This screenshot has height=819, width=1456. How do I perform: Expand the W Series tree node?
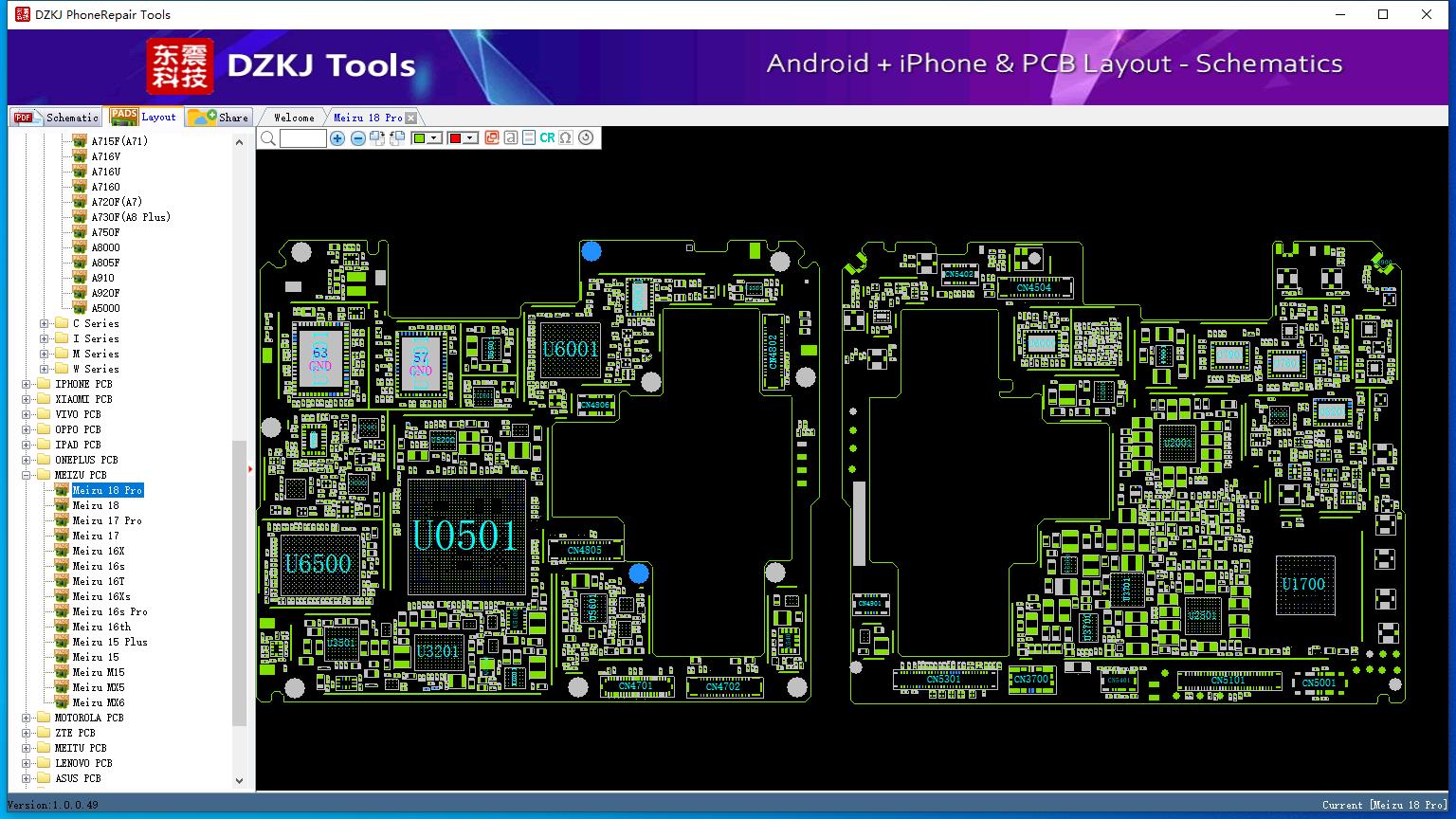45,369
